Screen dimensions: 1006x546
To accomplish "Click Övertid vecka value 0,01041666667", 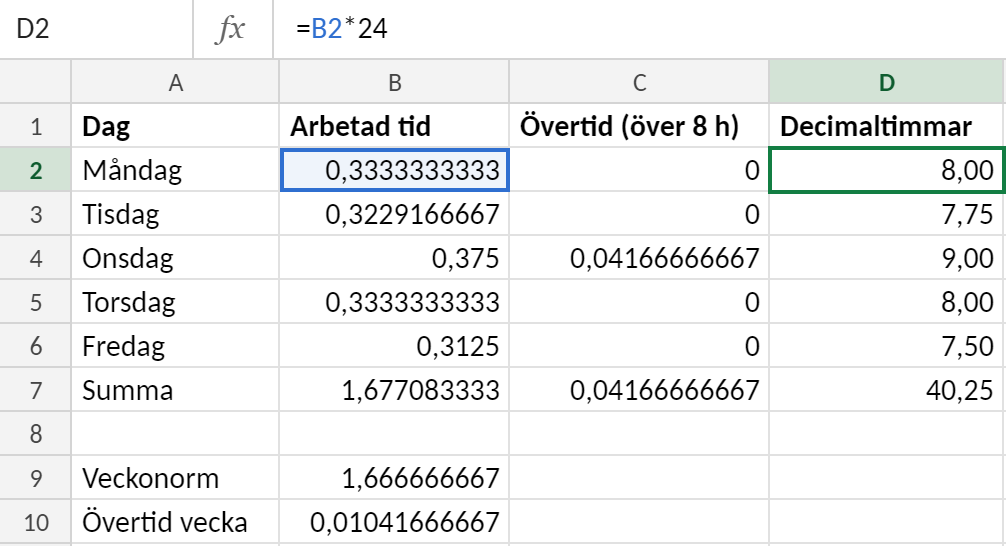I will tap(395, 522).
